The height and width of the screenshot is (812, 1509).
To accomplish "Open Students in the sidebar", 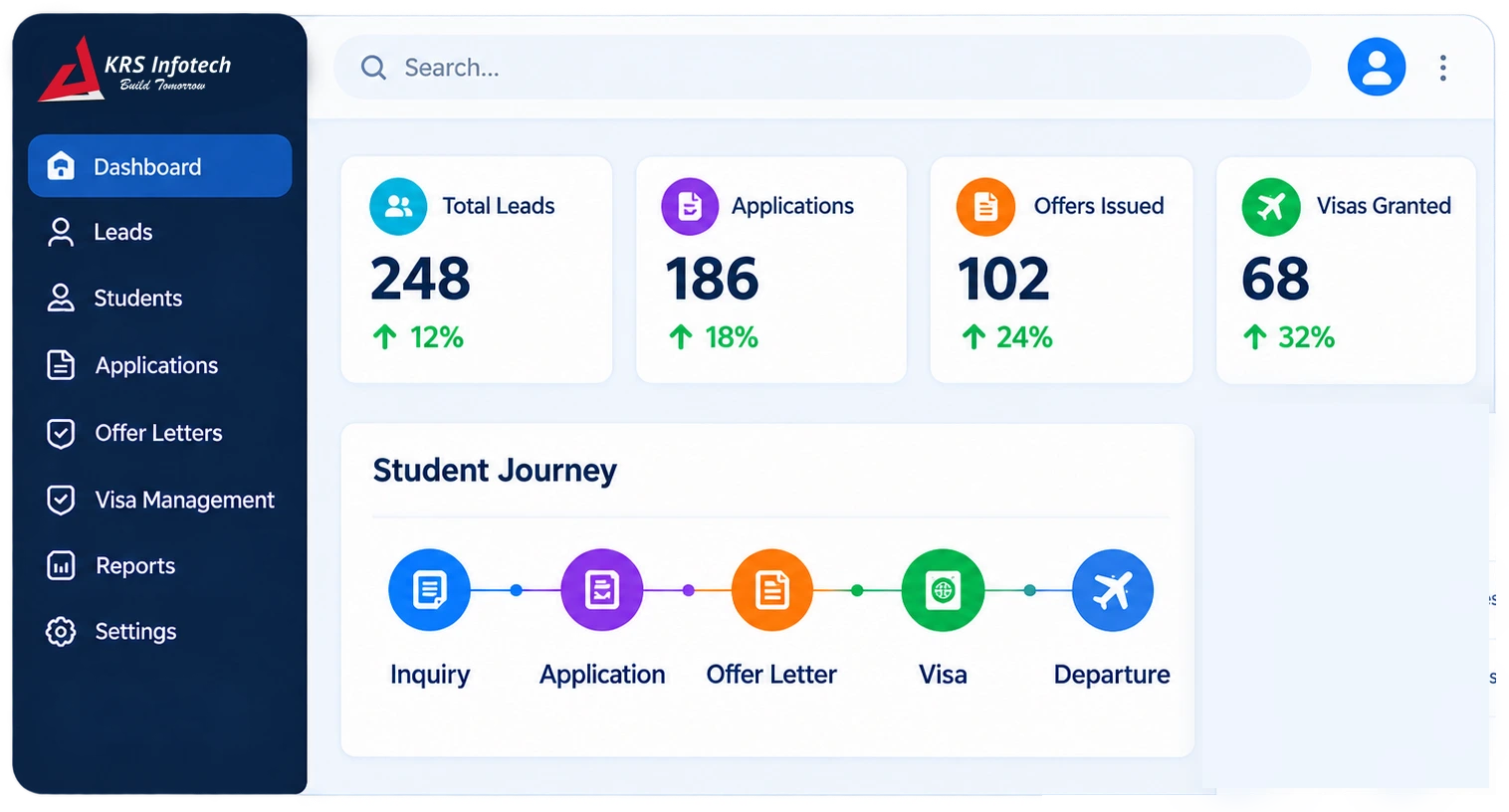I will pos(114,298).
